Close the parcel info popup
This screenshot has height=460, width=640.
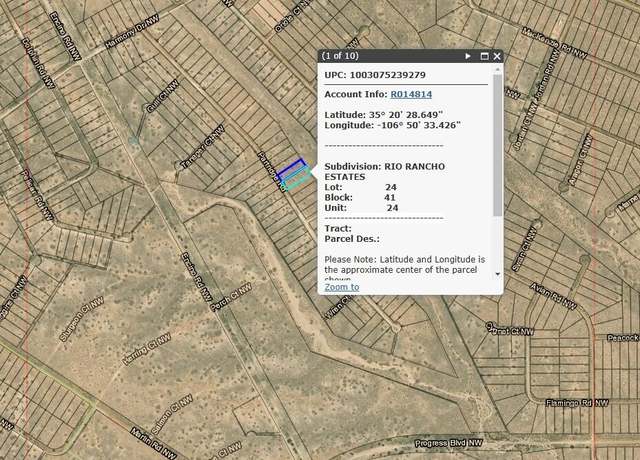497,56
